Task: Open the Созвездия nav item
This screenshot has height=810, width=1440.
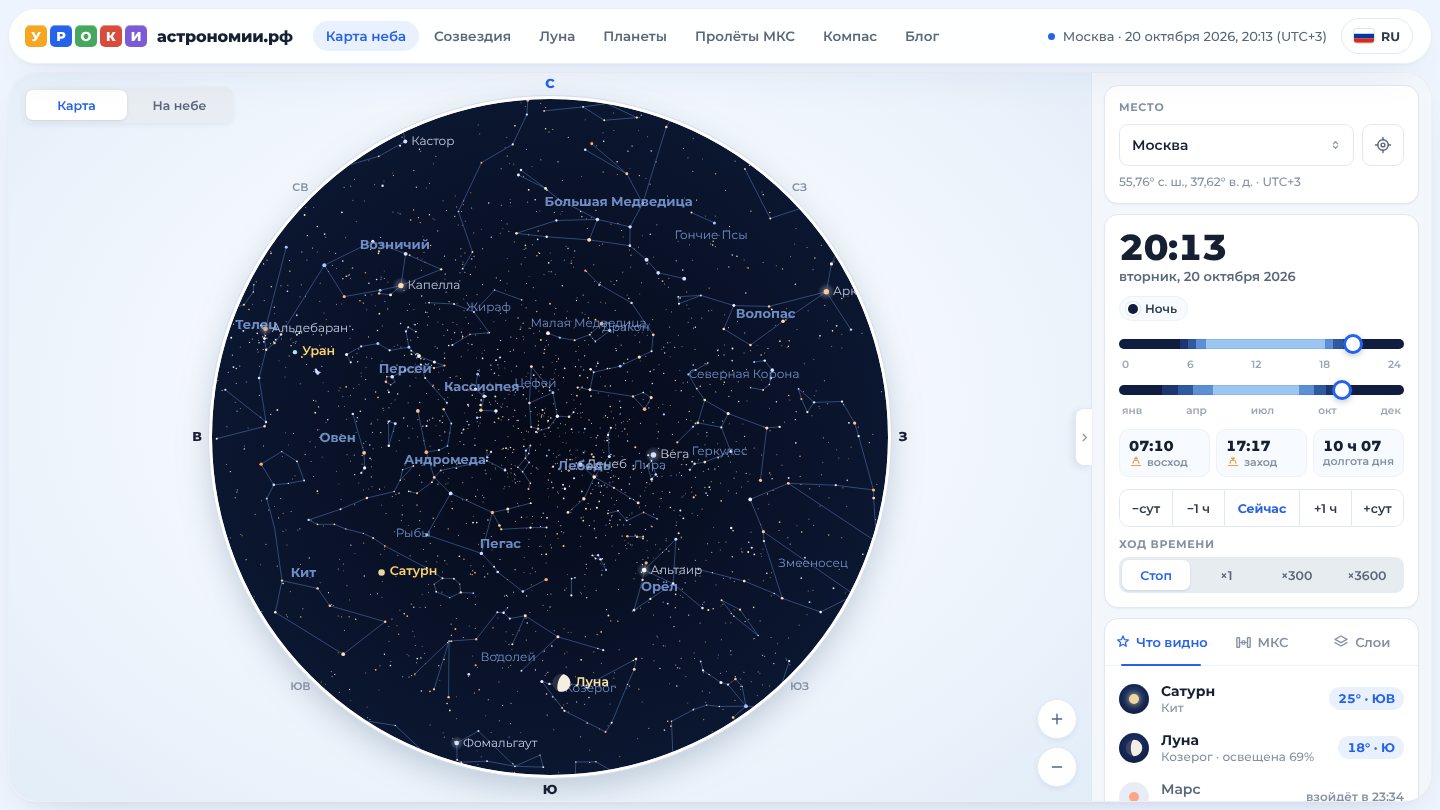Action: pos(472,36)
